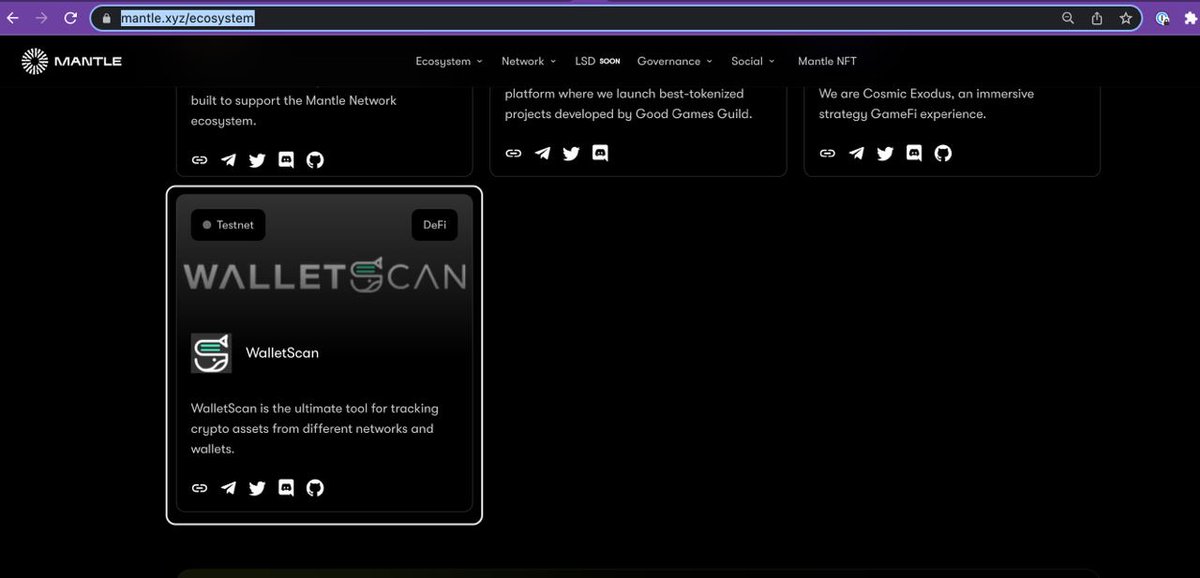Screen dimensions: 1200x578
Task: Click the WalletScan whale logo thumbnail
Action: click(x=211, y=353)
